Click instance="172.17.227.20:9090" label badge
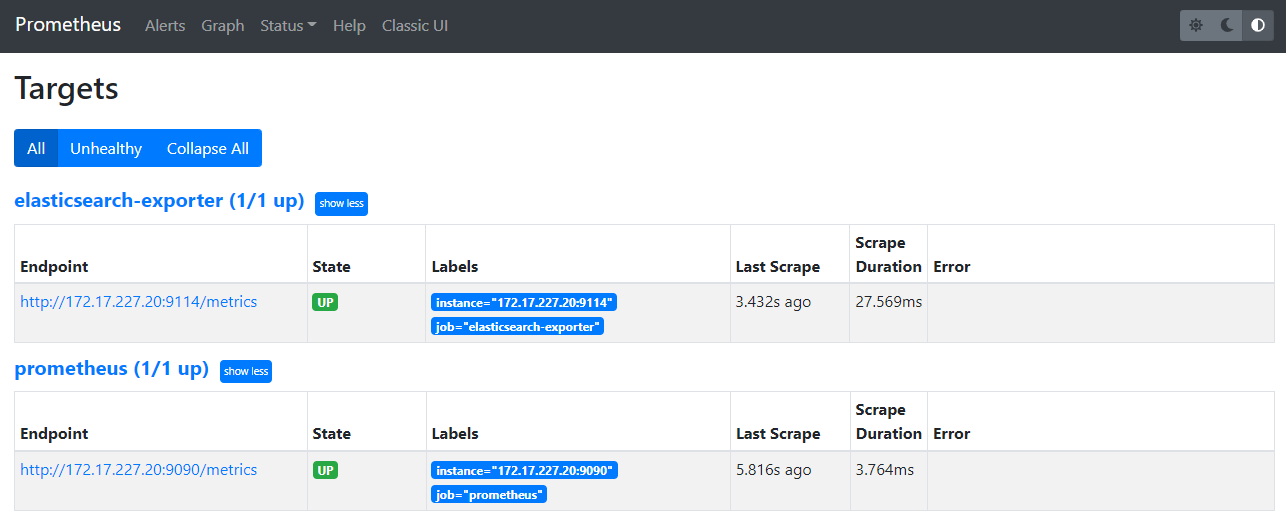The height and width of the screenshot is (513, 1286). tap(525, 470)
